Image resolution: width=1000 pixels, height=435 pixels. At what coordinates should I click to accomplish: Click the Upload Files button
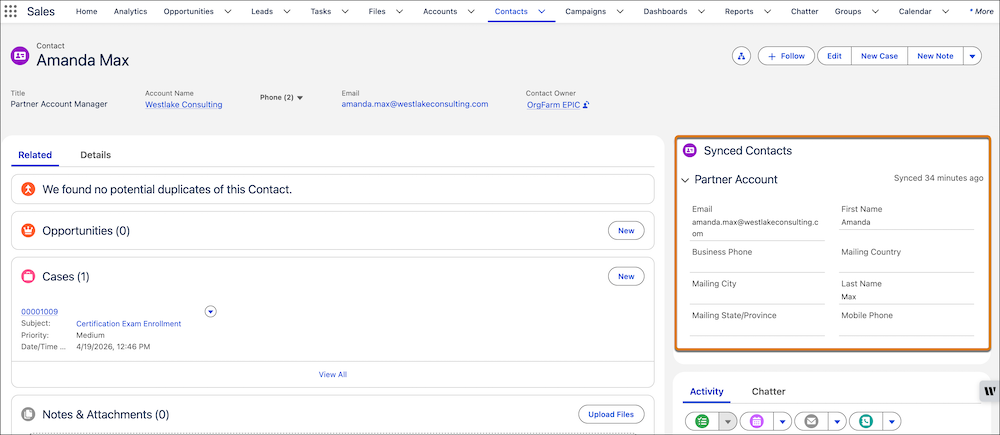point(611,415)
